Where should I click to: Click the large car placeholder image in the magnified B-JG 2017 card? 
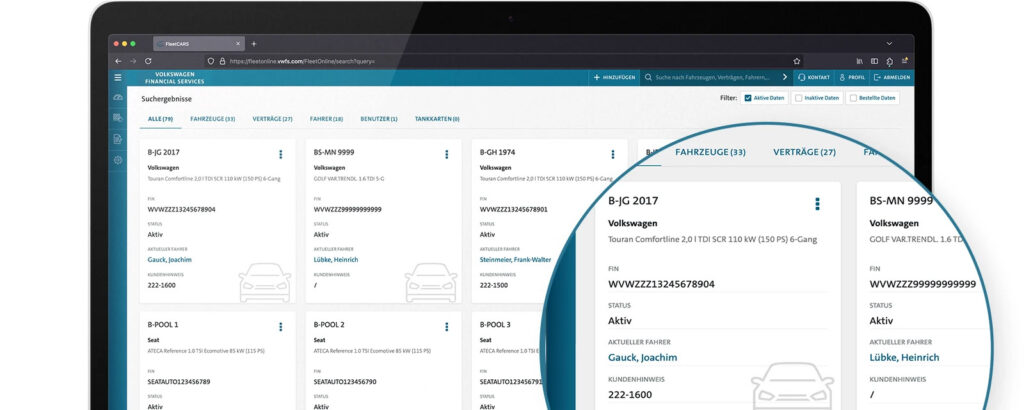point(792,385)
